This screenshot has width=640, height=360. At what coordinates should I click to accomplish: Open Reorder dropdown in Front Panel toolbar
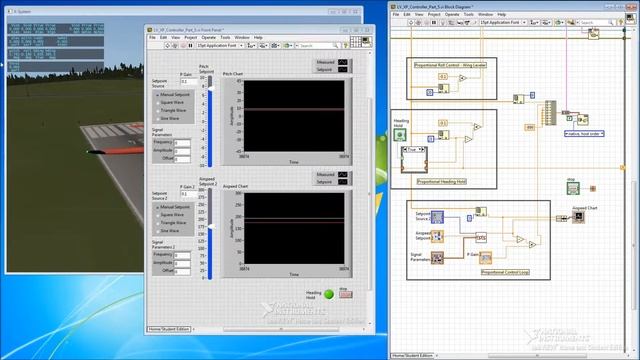(x=287, y=46)
